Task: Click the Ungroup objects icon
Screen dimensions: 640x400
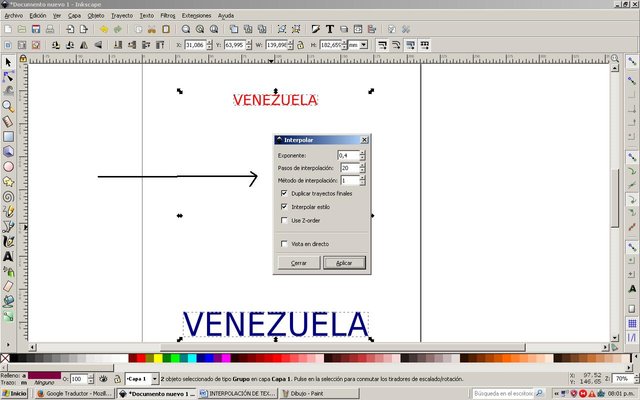Action: (x=296, y=29)
